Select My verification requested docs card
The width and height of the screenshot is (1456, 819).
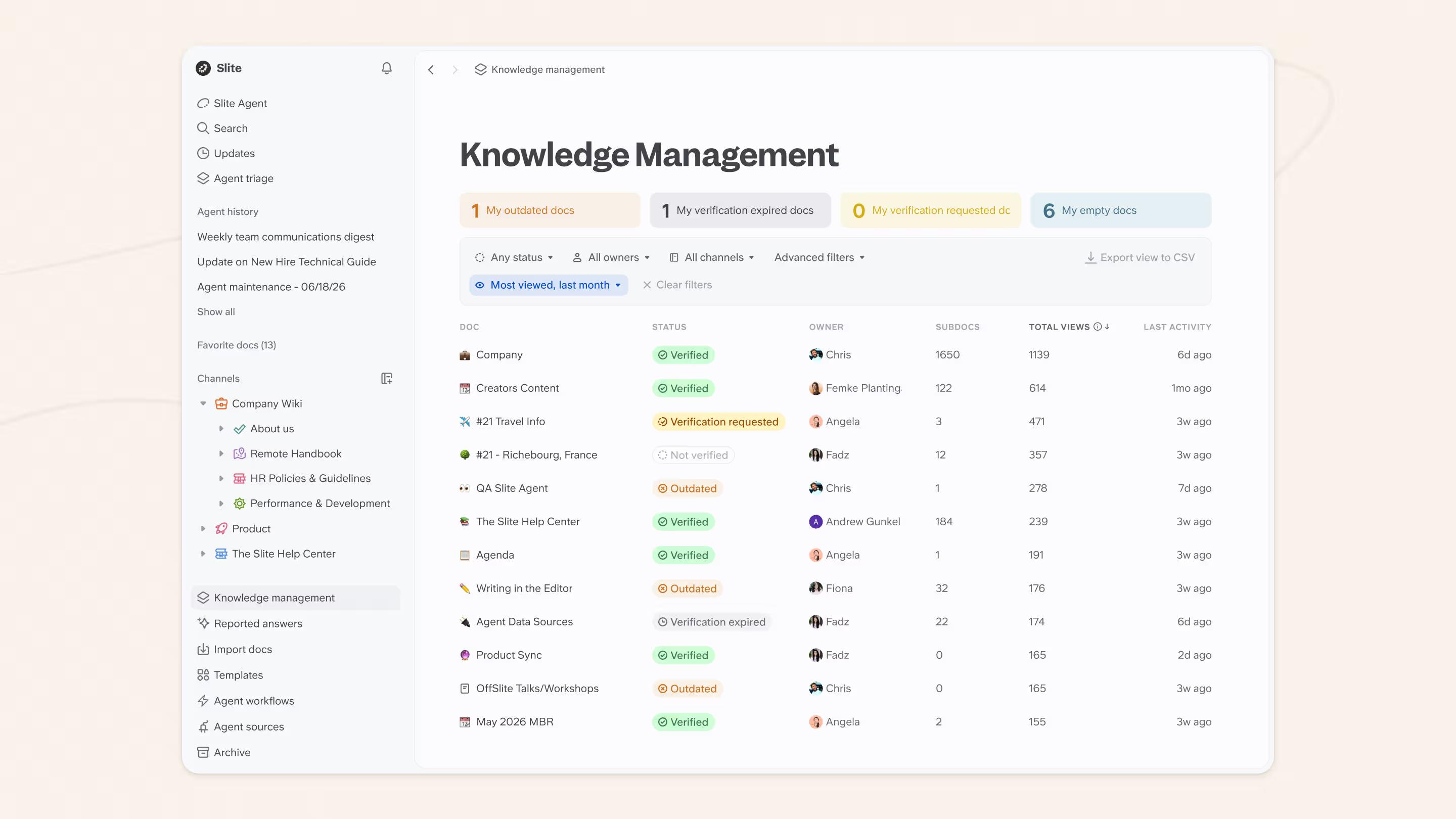click(931, 210)
